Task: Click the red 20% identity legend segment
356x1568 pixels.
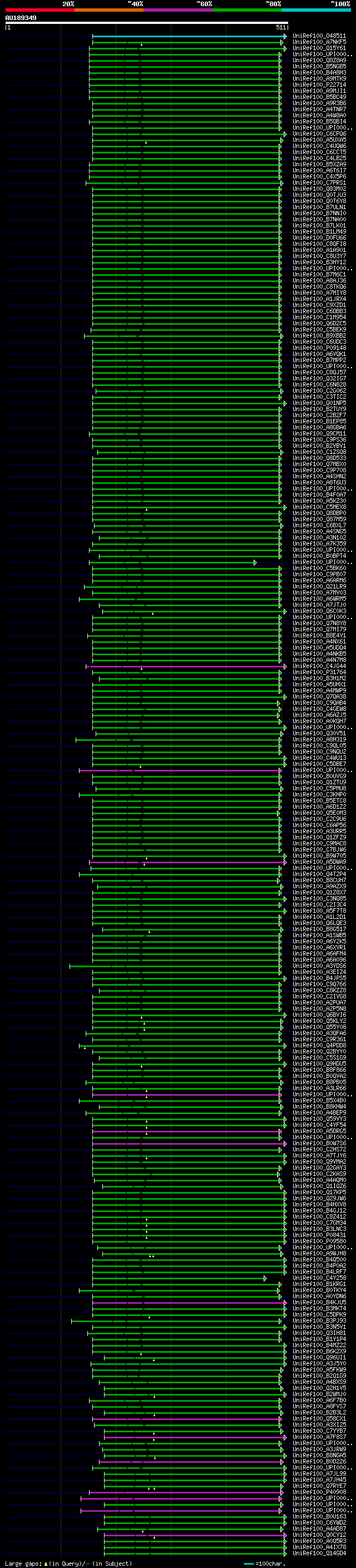Action: pyautogui.click(x=39, y=10)
